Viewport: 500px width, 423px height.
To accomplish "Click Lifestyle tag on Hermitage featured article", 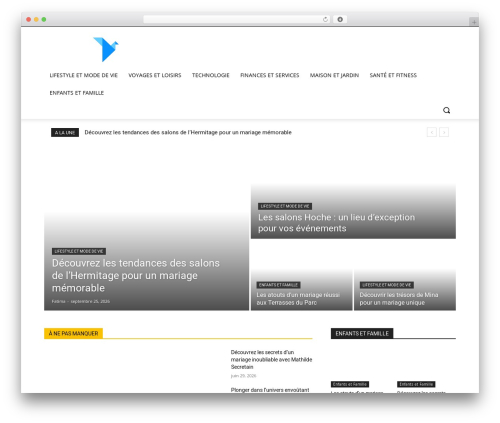I will (79, 251).
